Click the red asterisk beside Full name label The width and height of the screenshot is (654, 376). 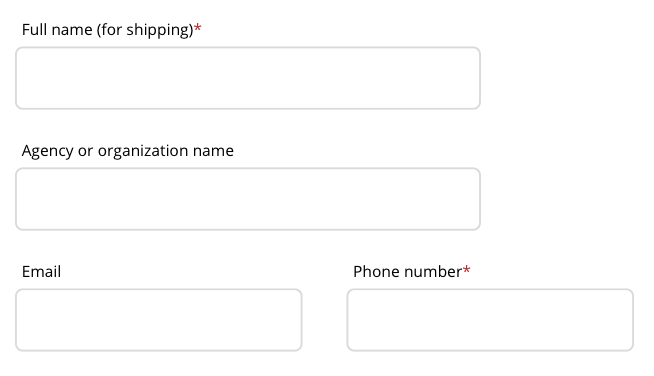point(198,28)
